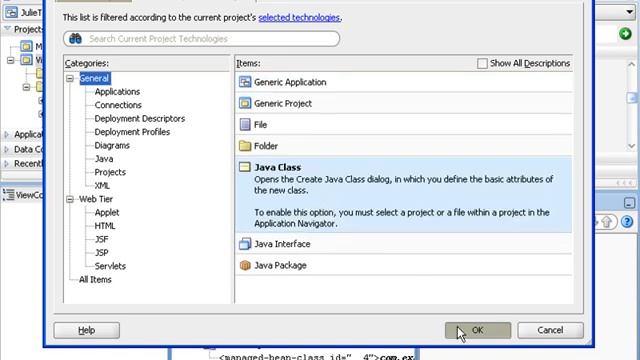Viewport: 640px width, 360px height.
Task: Click the minimize panel icon on right side
Action: (629, 202)
